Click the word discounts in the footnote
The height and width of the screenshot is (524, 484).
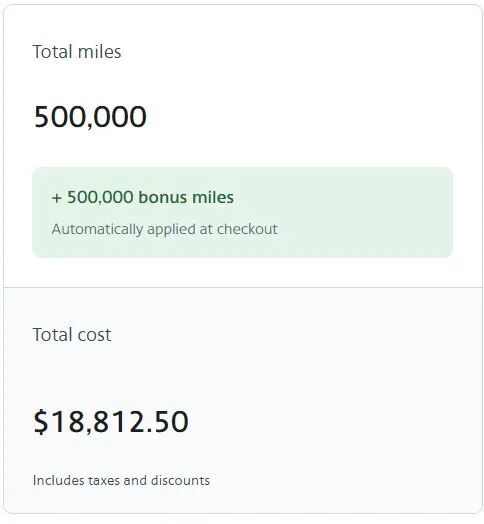[180, 481]
